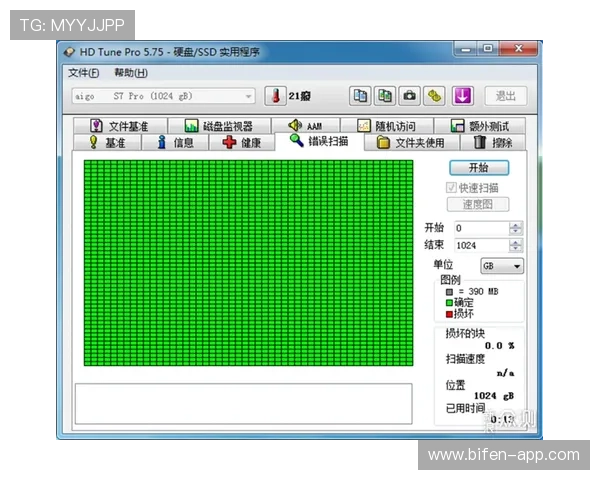Click the 开始 scan button
The width and height of the screenshot is (600, 480).
coord(479,168)
